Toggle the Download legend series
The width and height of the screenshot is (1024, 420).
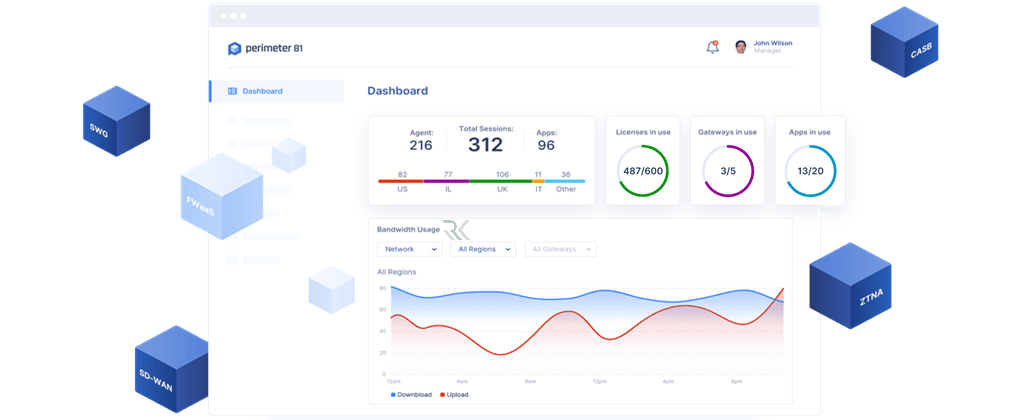pyautogui.click(x=411, y=395)
